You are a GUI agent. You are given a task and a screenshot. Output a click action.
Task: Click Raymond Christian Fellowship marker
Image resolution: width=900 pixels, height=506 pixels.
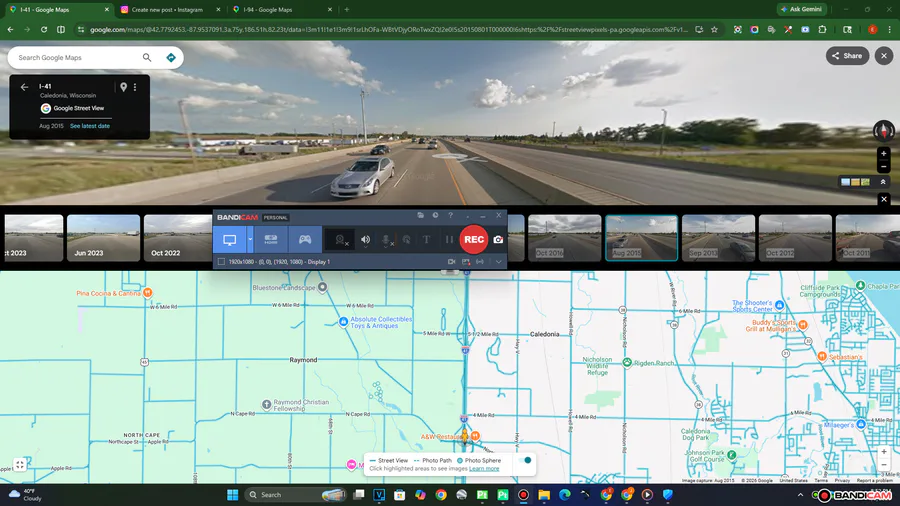(x=266, y=404)
